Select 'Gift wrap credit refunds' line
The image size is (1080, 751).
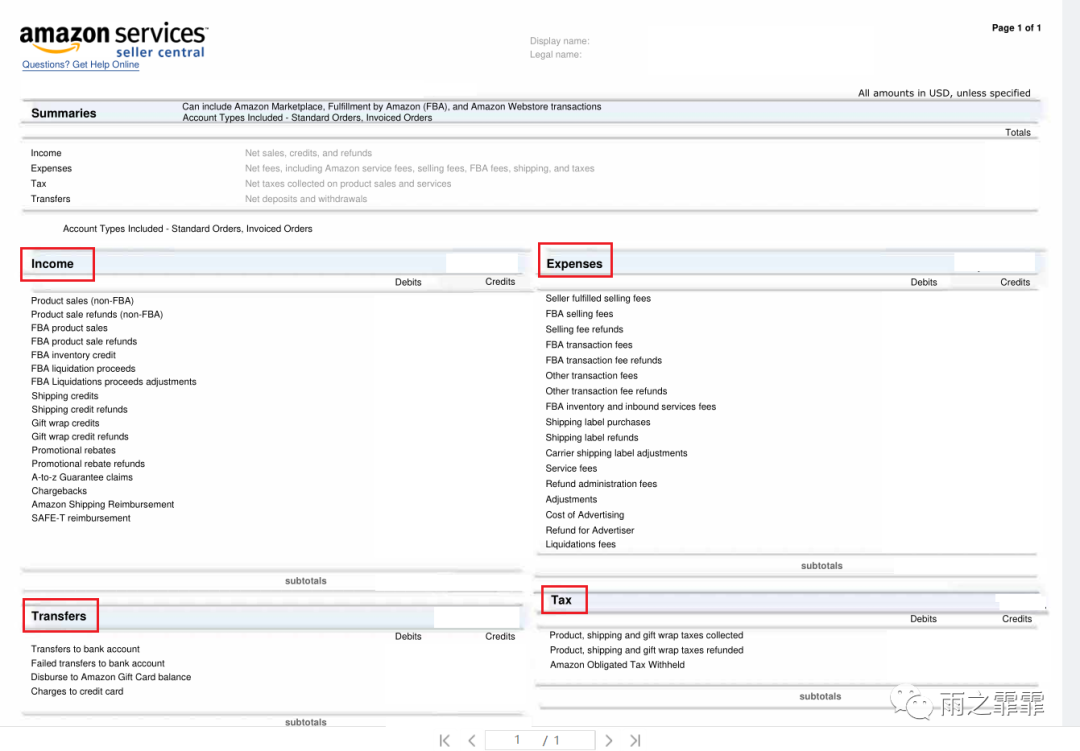click(x=80, y=436)
